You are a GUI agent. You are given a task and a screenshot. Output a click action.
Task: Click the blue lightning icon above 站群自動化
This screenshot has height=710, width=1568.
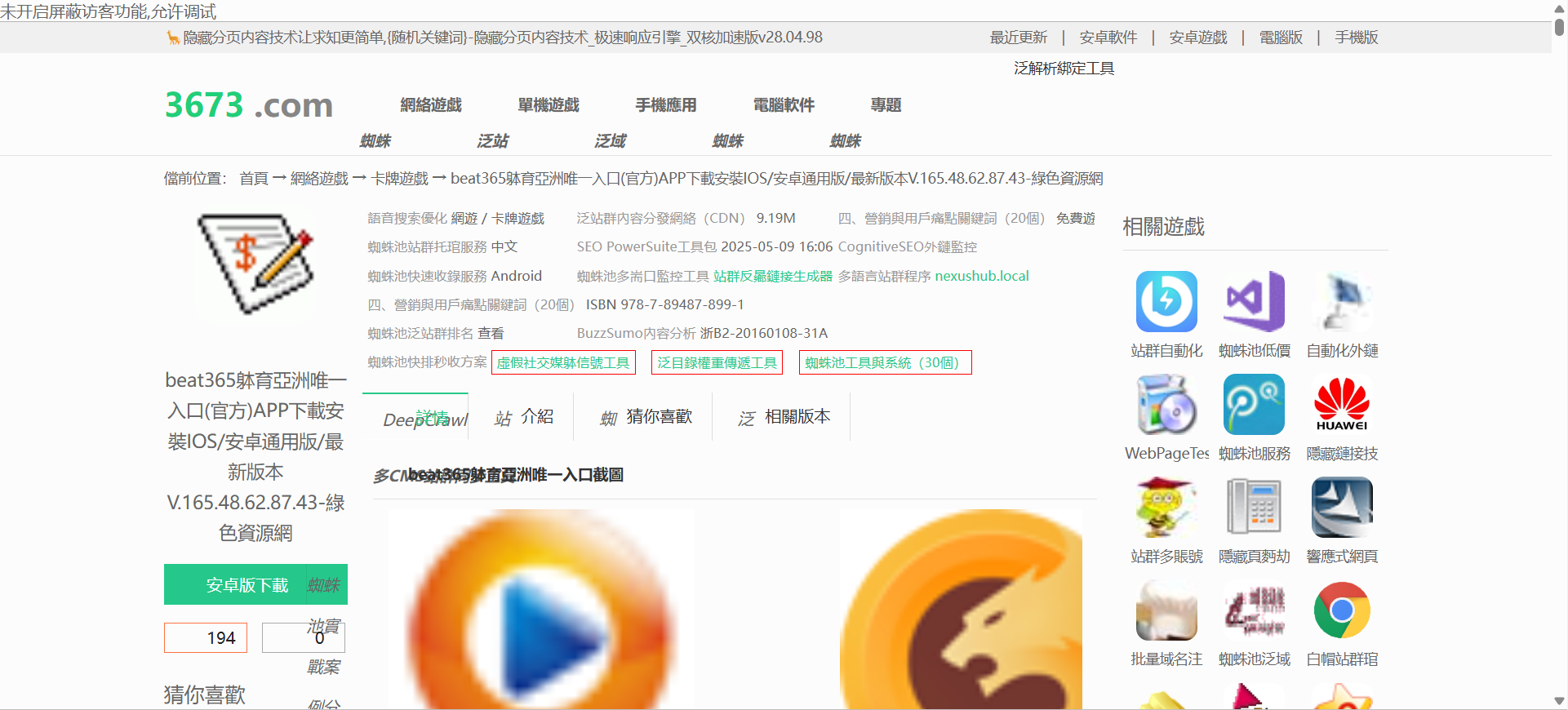1166,301
